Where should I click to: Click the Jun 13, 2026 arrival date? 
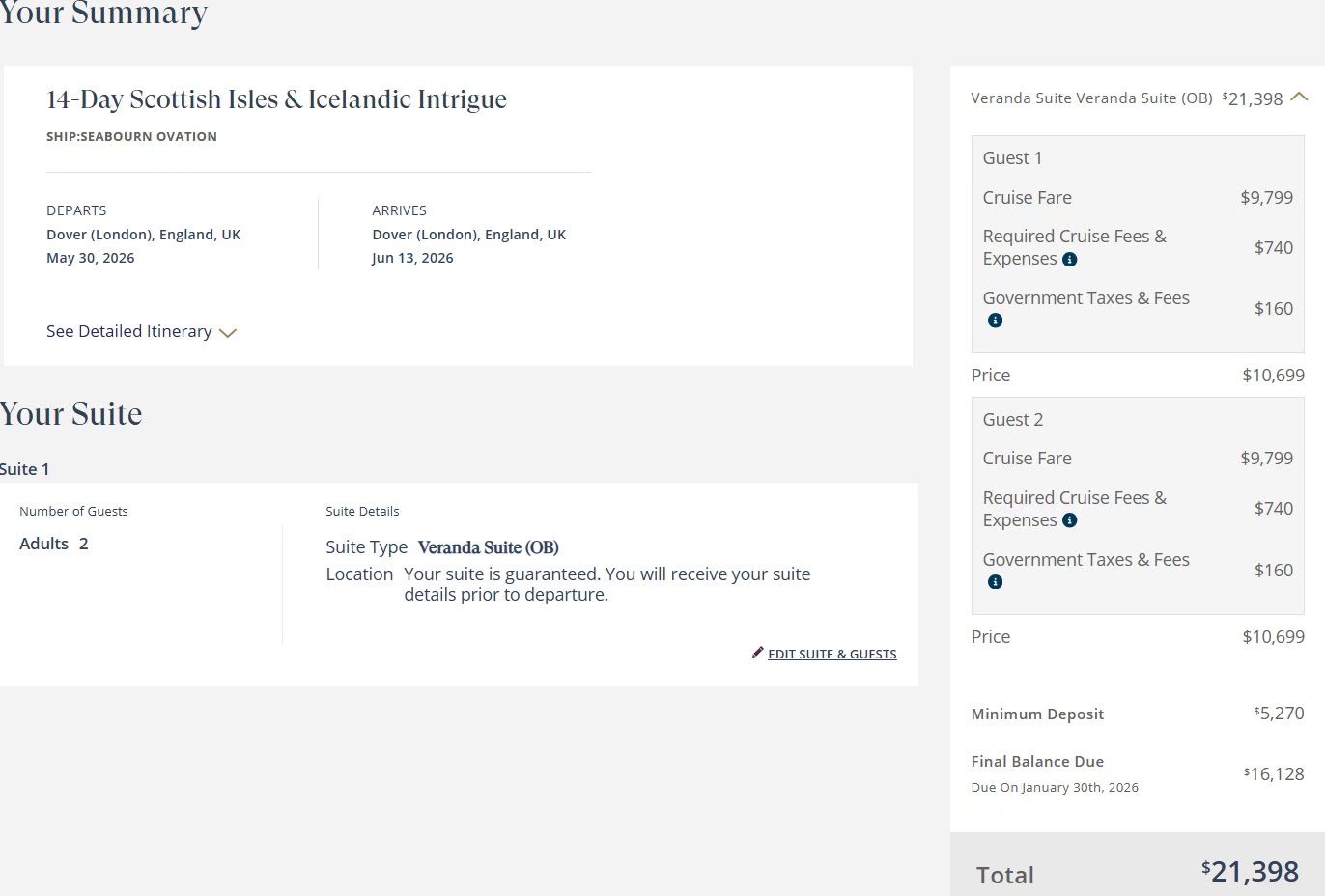tap(412, 258)
